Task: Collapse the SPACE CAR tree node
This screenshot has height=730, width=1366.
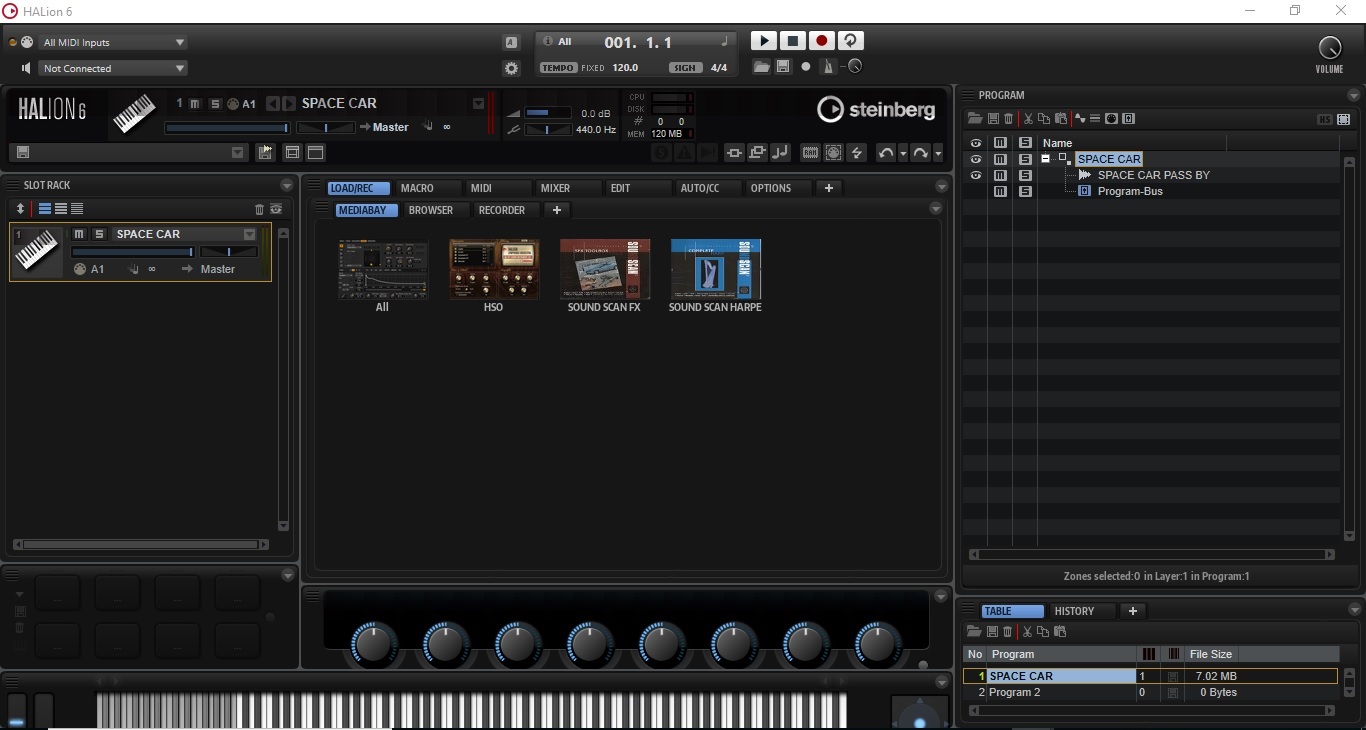Action: (1045, 159)
